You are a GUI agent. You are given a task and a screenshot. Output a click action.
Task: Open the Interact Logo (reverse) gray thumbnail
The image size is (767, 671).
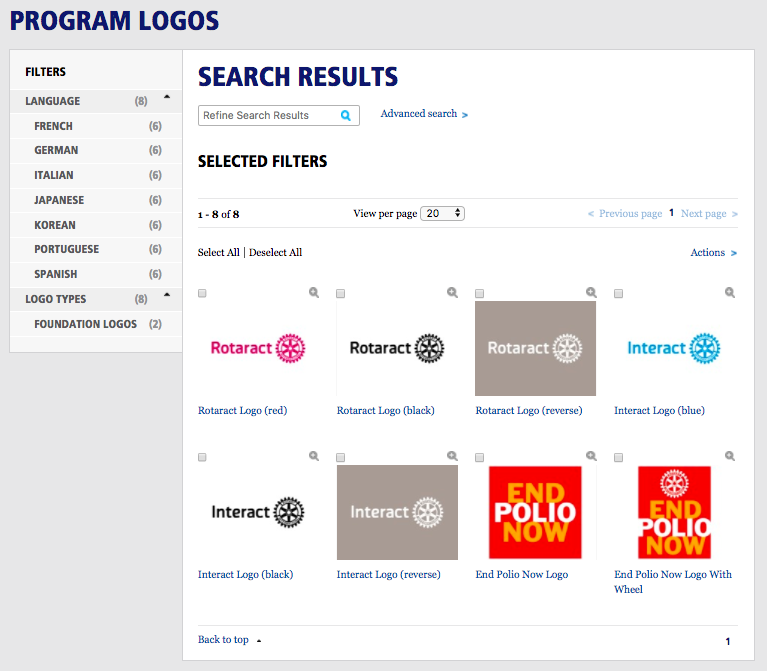(397, 512)
